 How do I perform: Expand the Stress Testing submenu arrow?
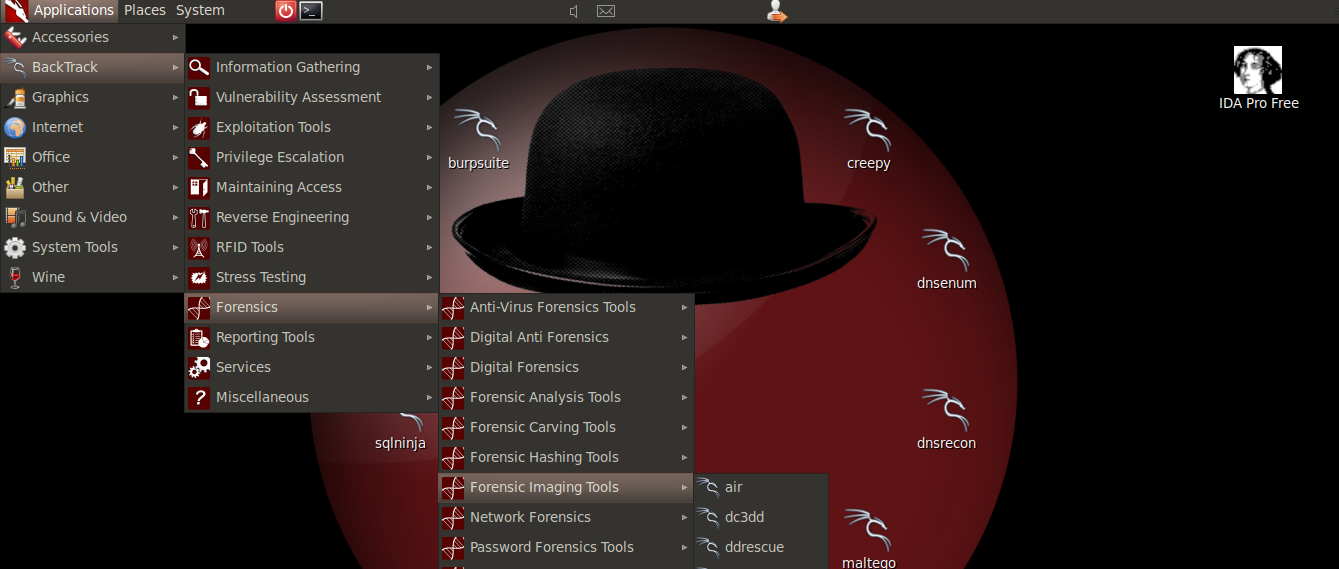pos(429,277)
